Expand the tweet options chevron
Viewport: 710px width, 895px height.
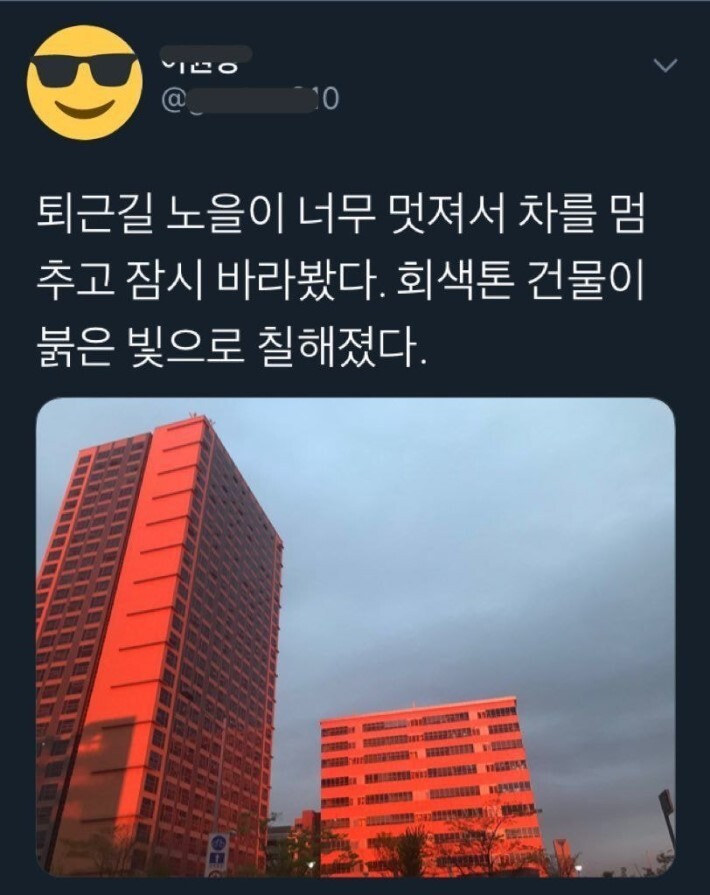(665, 66)
